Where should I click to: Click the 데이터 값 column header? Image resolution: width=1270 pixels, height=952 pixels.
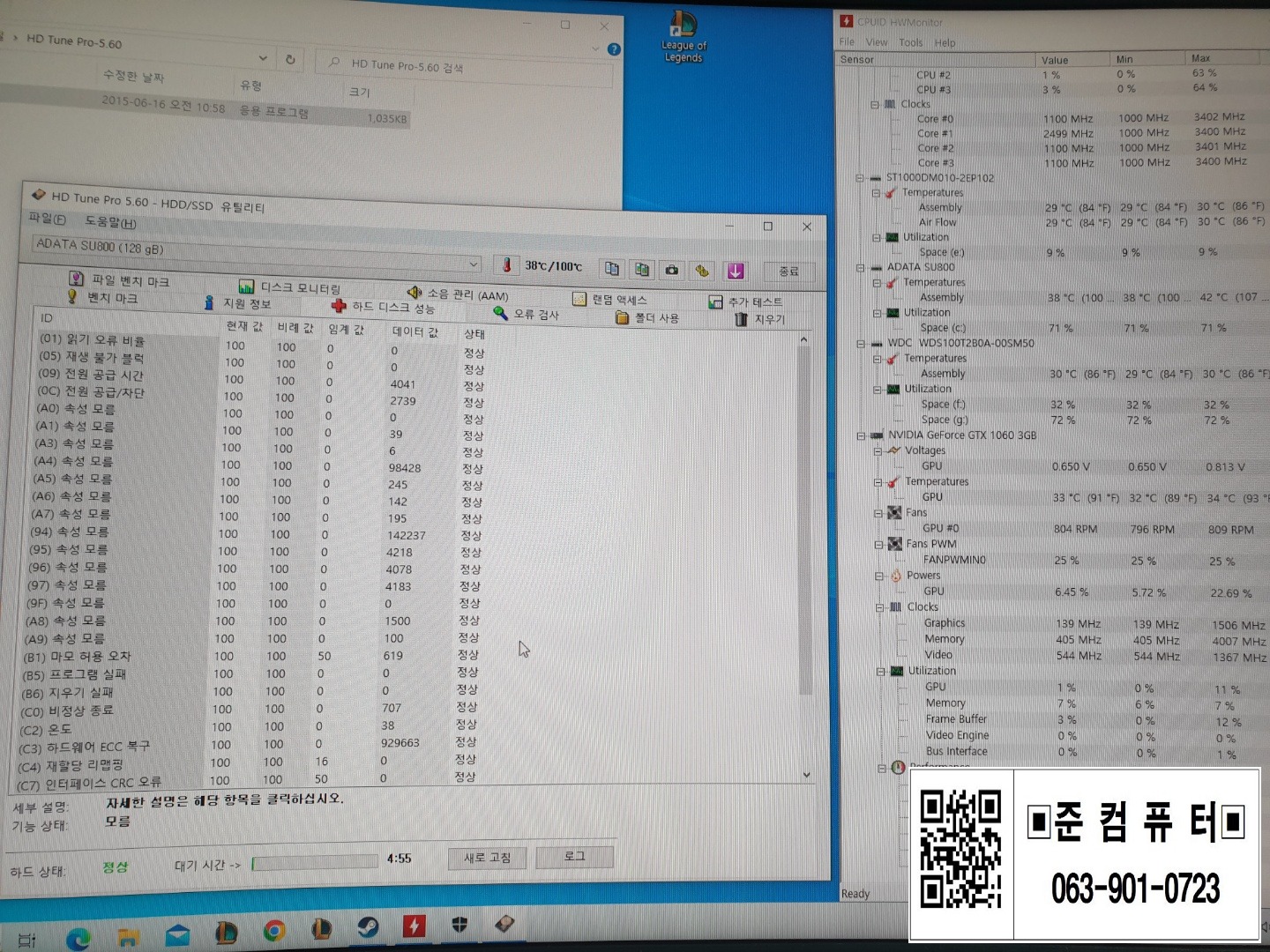point(415,331)
